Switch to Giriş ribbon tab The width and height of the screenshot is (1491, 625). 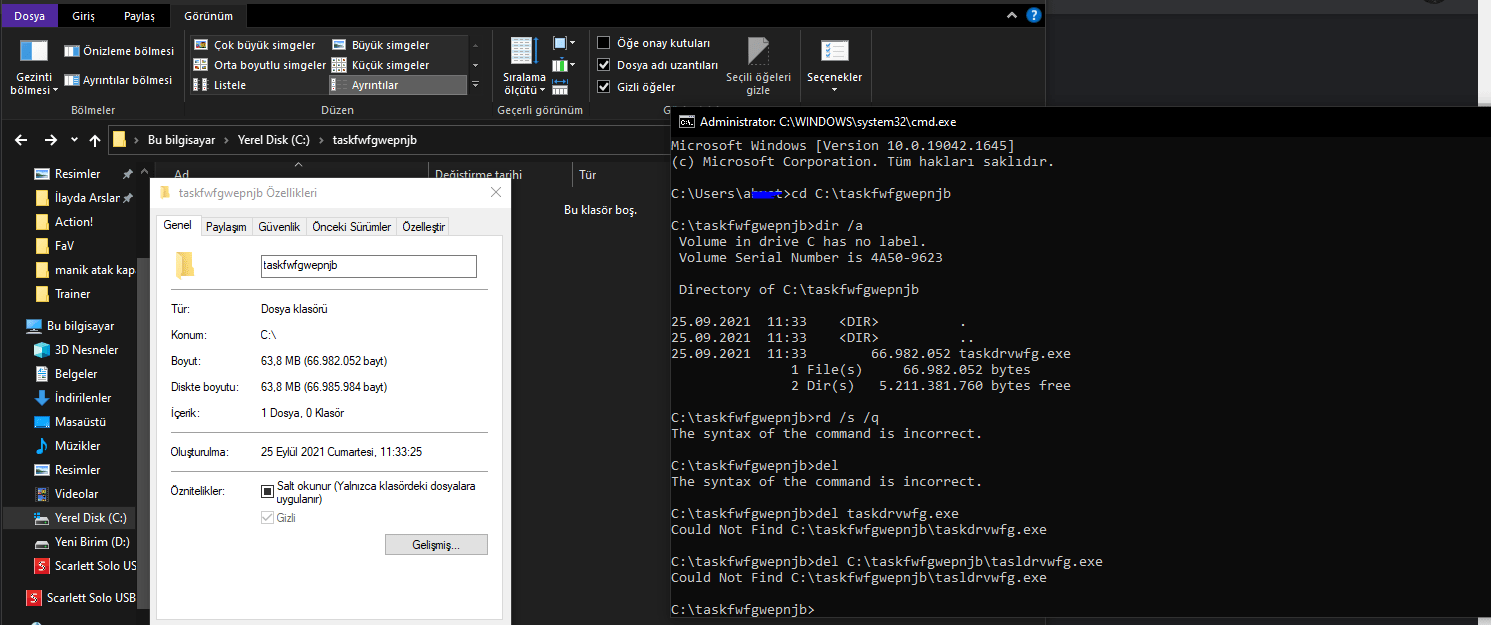[84, 16]
